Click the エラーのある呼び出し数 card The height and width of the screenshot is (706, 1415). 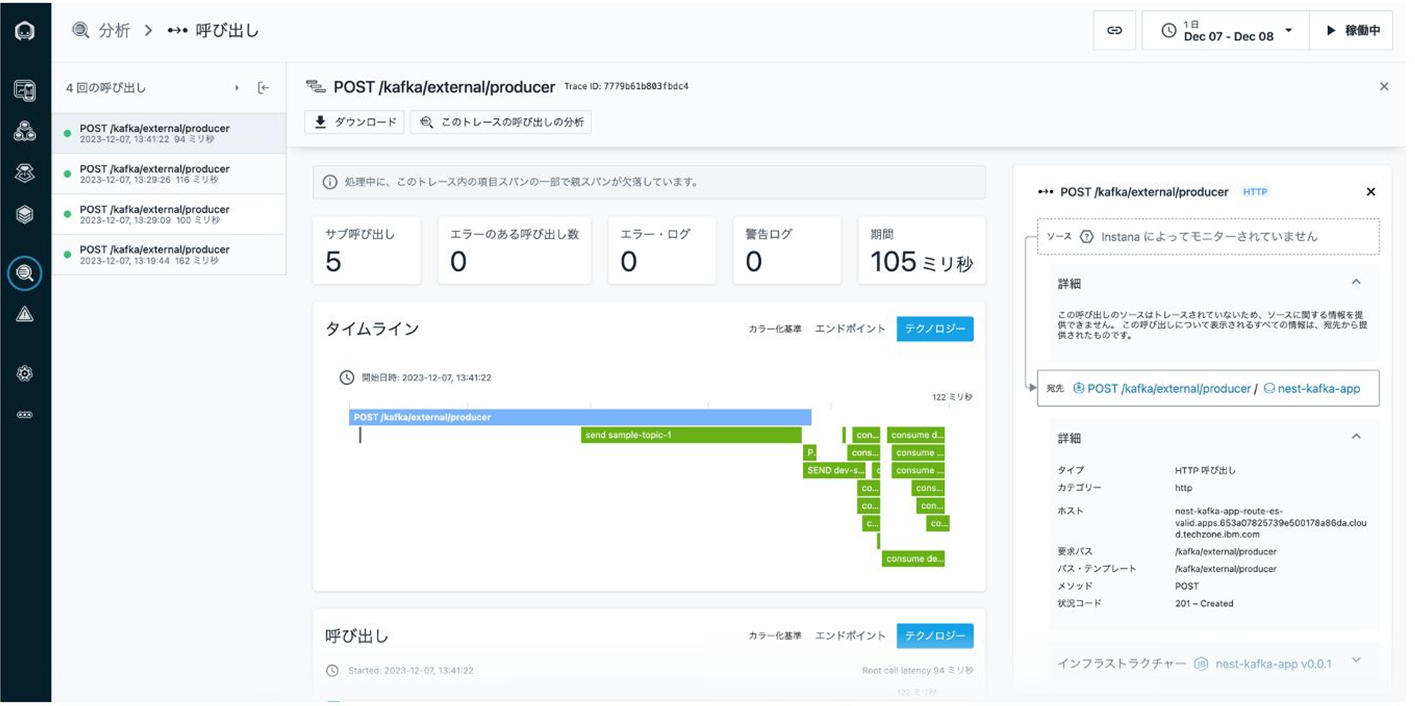514,250
